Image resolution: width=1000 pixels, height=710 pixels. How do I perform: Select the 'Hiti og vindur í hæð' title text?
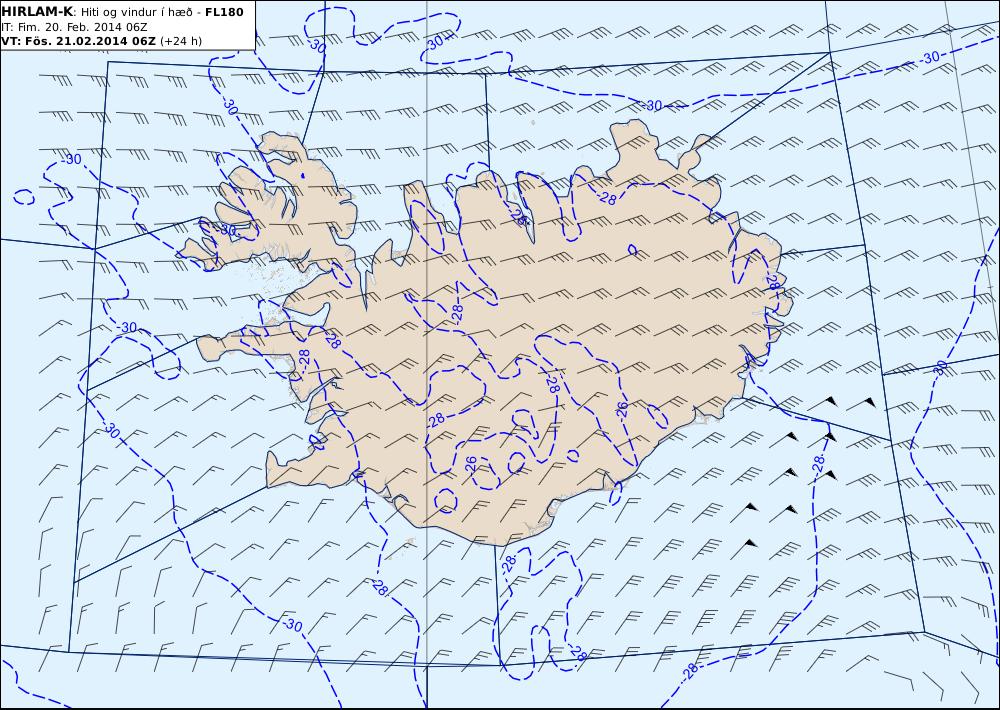[136, 12]
